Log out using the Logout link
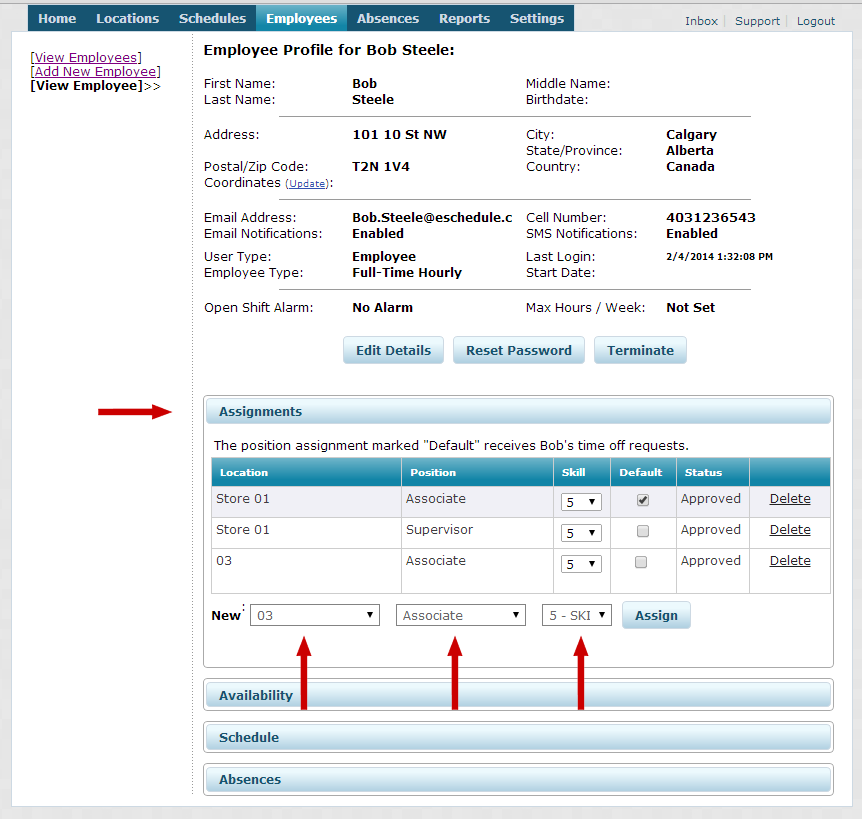 815,21
